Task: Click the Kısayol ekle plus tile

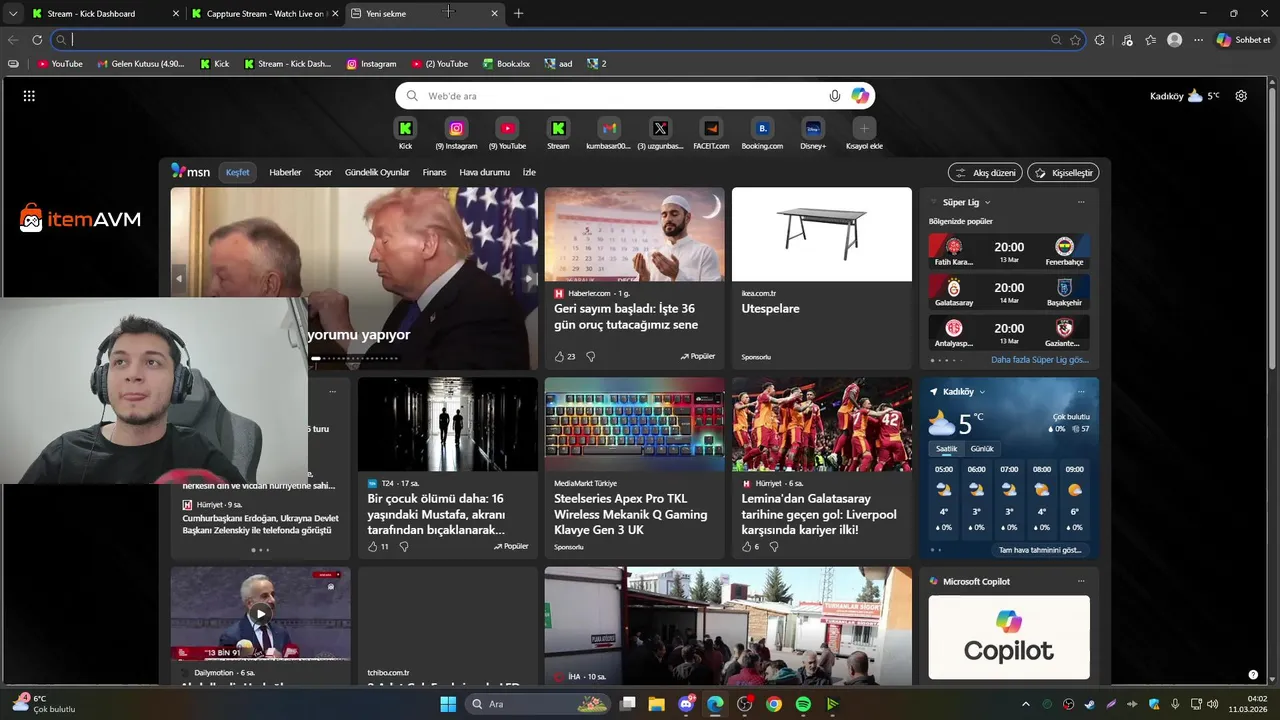Action: tap(864, 128)
